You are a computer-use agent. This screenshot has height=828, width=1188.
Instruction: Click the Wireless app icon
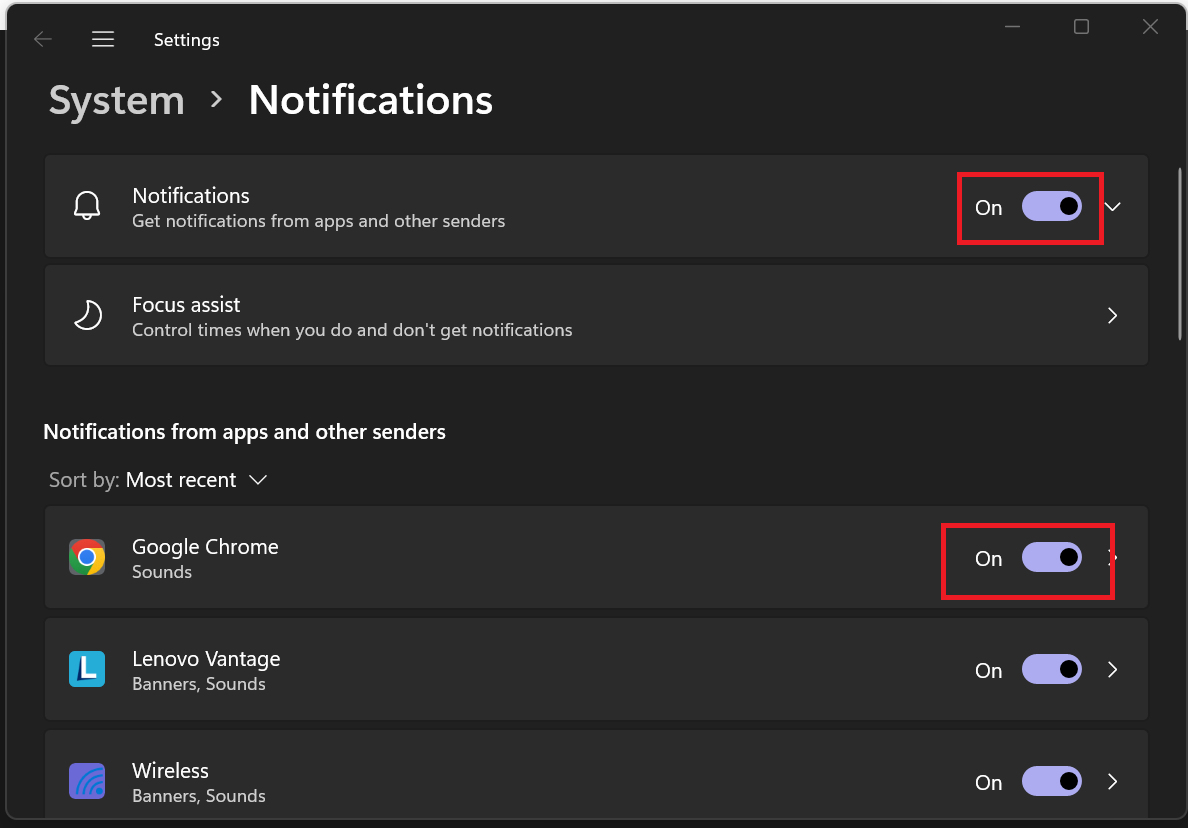[x=87, y=782]
